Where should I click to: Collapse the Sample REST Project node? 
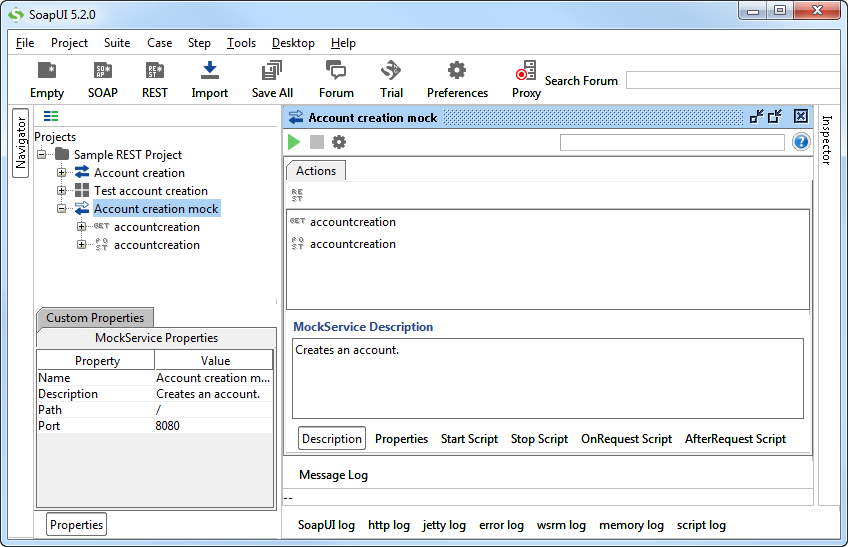[42, 155]
